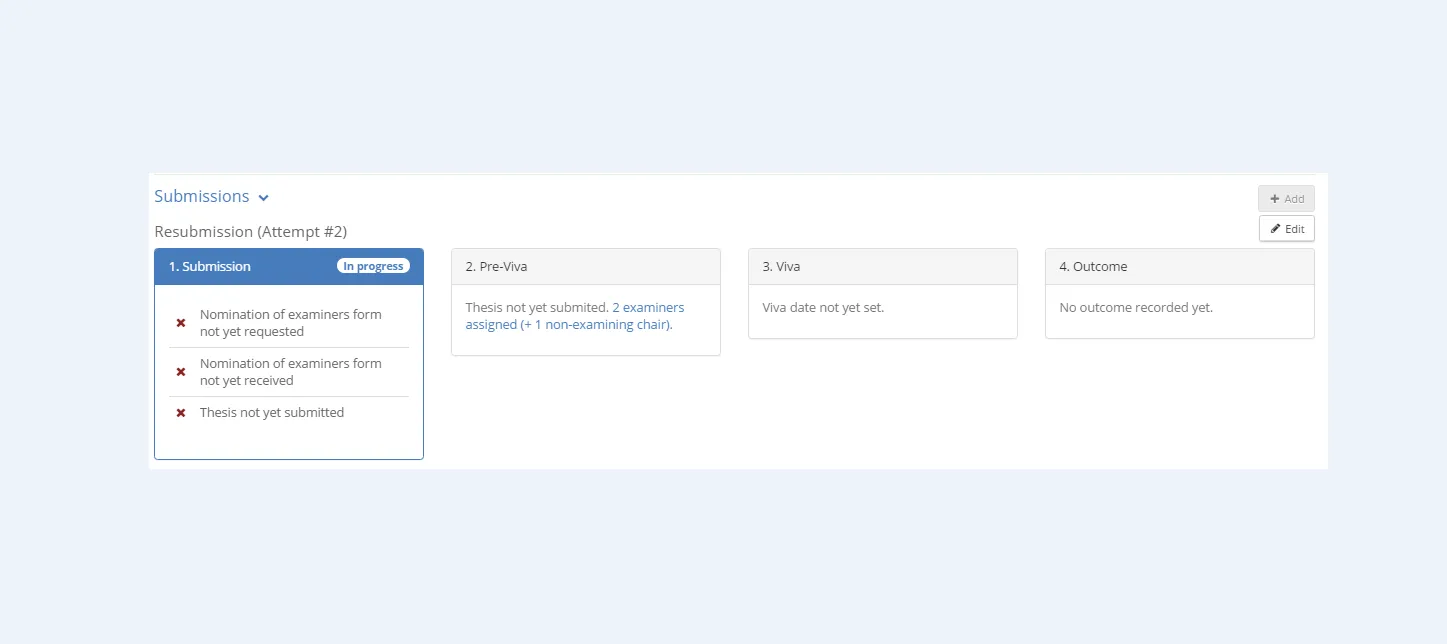The height and width of the screenshot is (644, 1447).
Task: Click the "In progress" status badge
Action: pyautogui.click(x=373, y=265)
